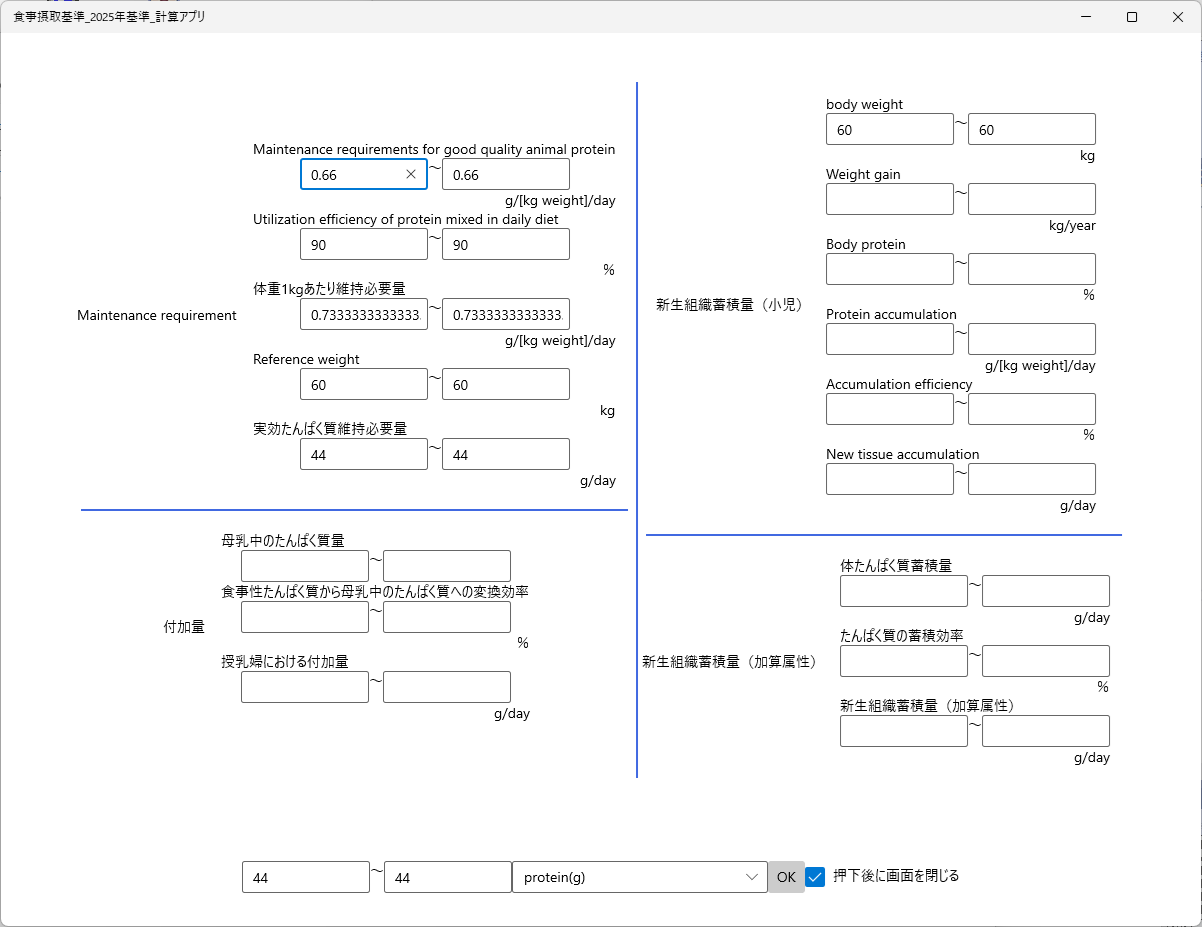Click upper-bound Protein accumulation field
The width and height of the screenshot is (1202, 927).
[x=1032, y=339]
